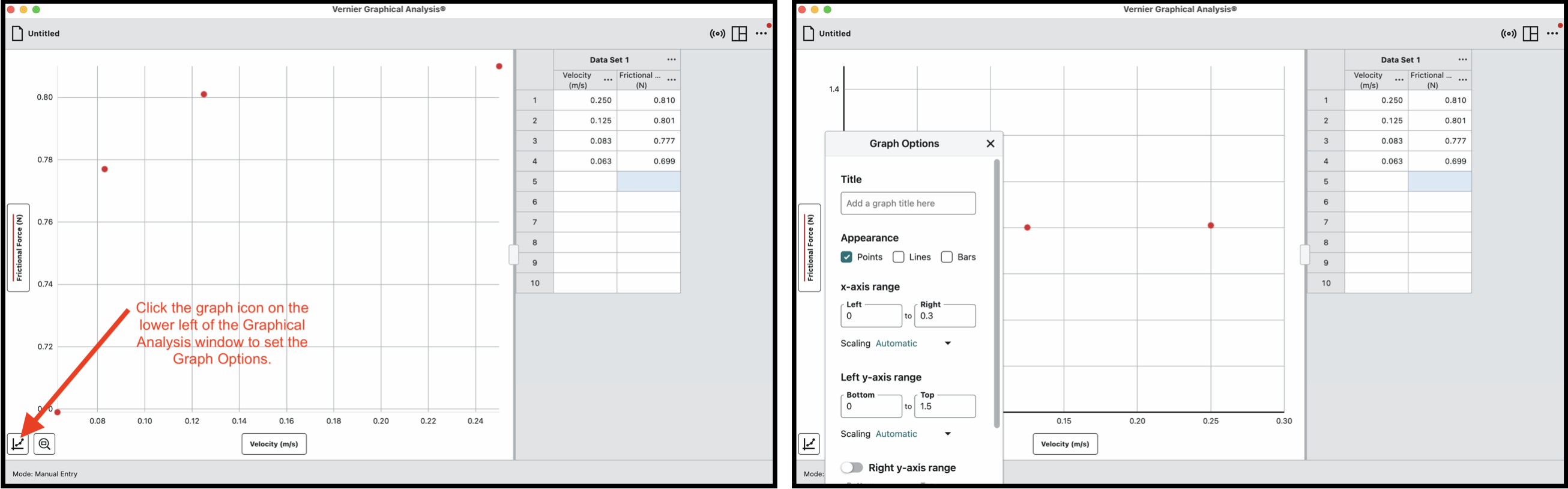Click y-axis Top value field showing 1.5

945,406
